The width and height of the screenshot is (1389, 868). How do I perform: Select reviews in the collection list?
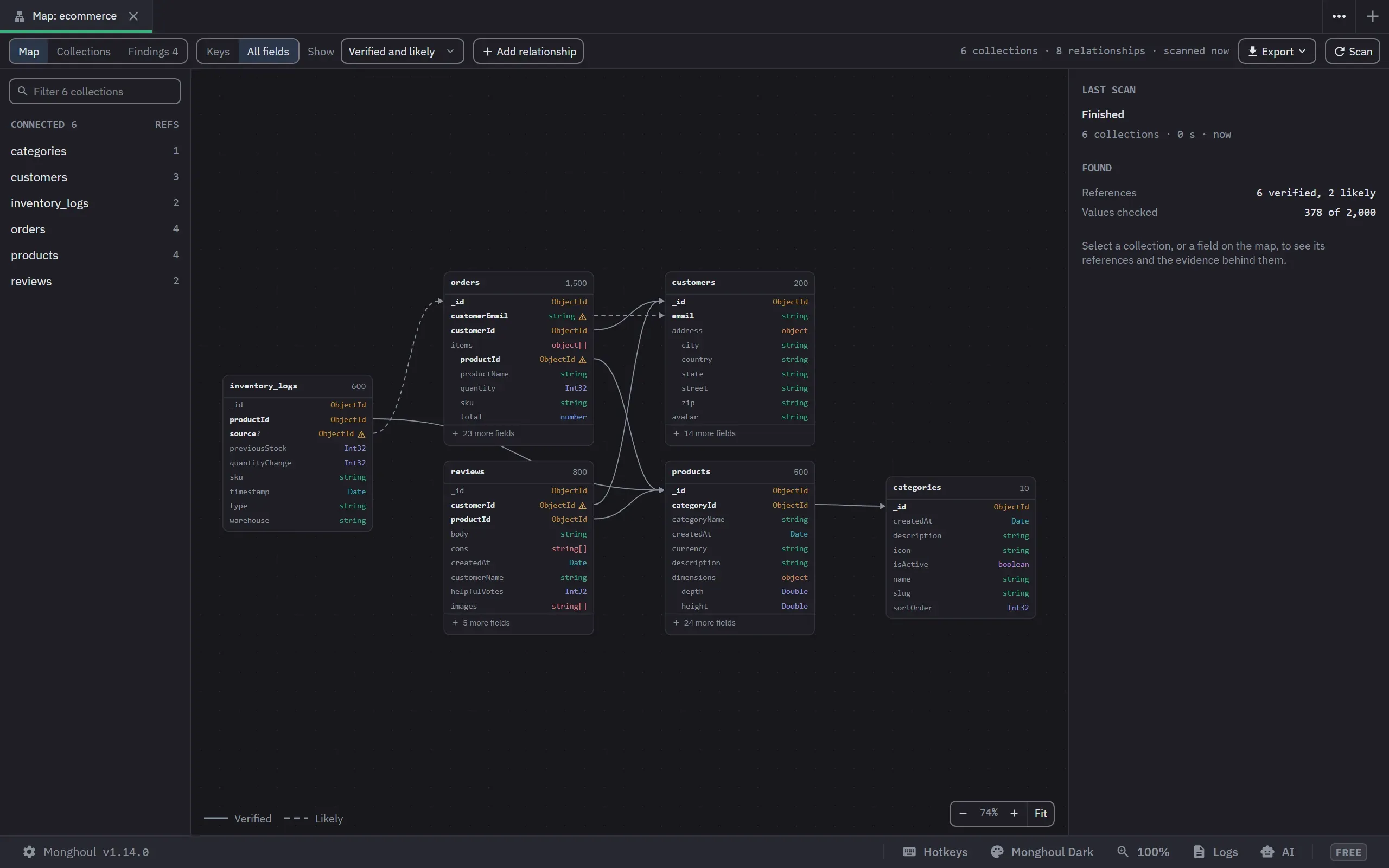coord(95,282)
